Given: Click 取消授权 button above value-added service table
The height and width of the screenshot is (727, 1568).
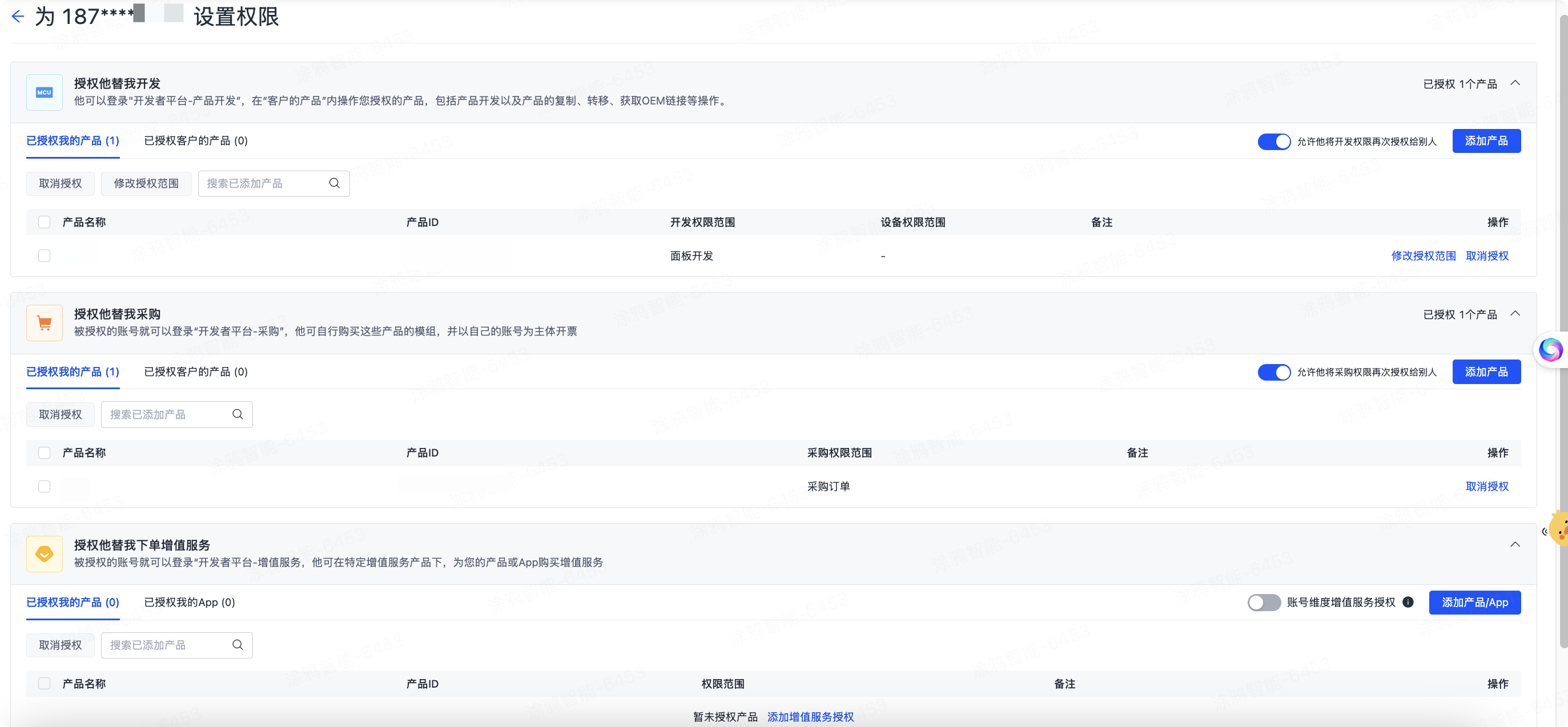Looking at the screenshot, I should coord(61,644).
